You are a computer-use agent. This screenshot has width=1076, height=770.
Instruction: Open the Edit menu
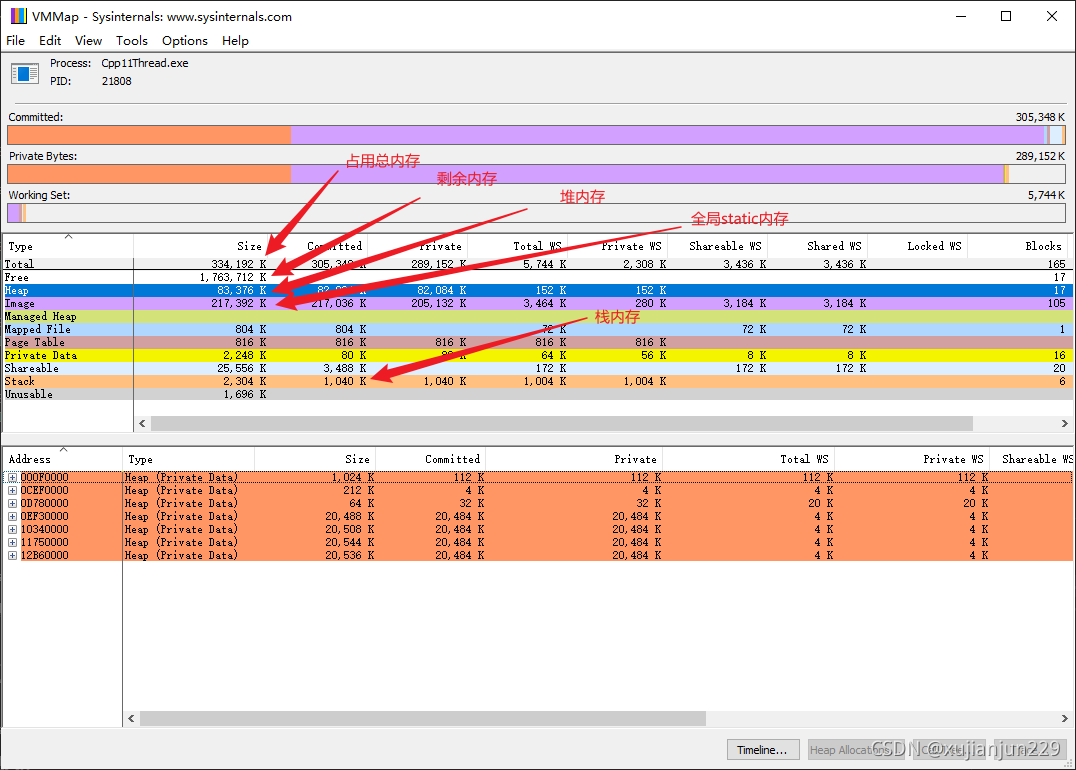coord(49,40)
